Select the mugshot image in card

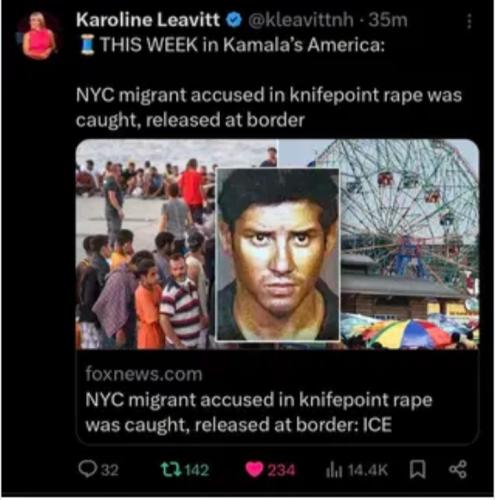pyautogui.click(x=278, y=255)
